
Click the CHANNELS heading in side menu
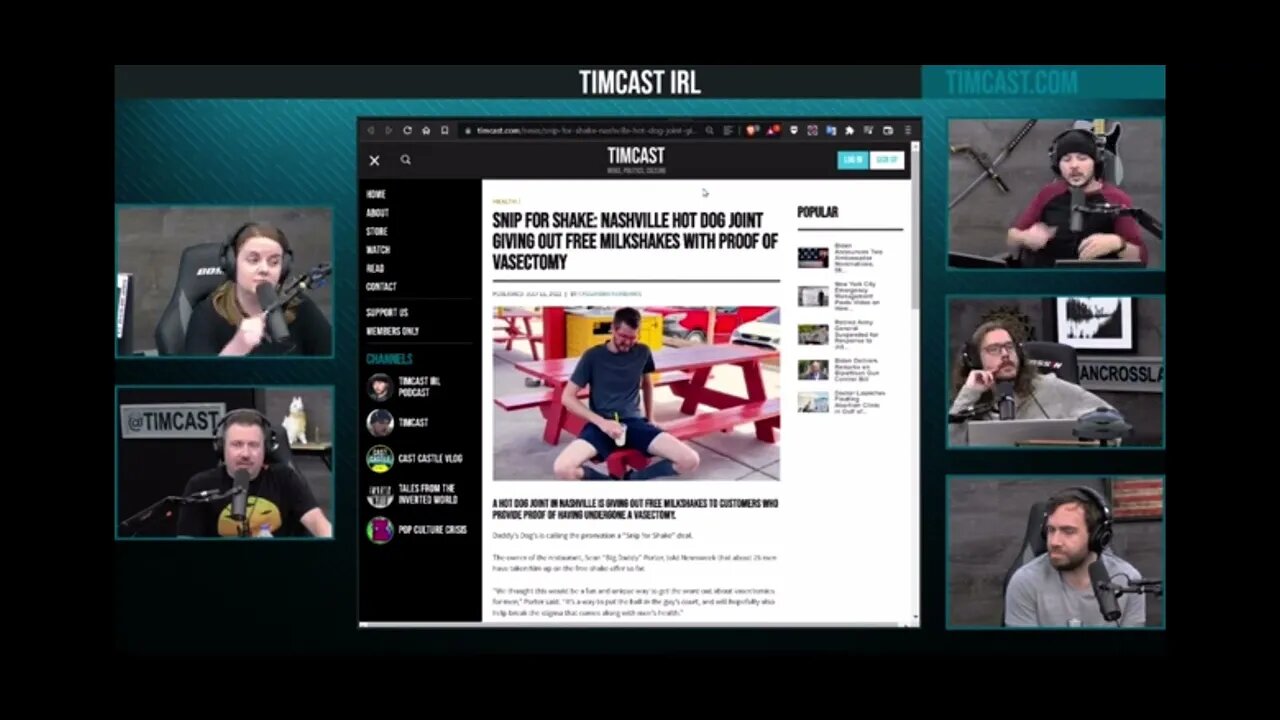tap(389, 359)
